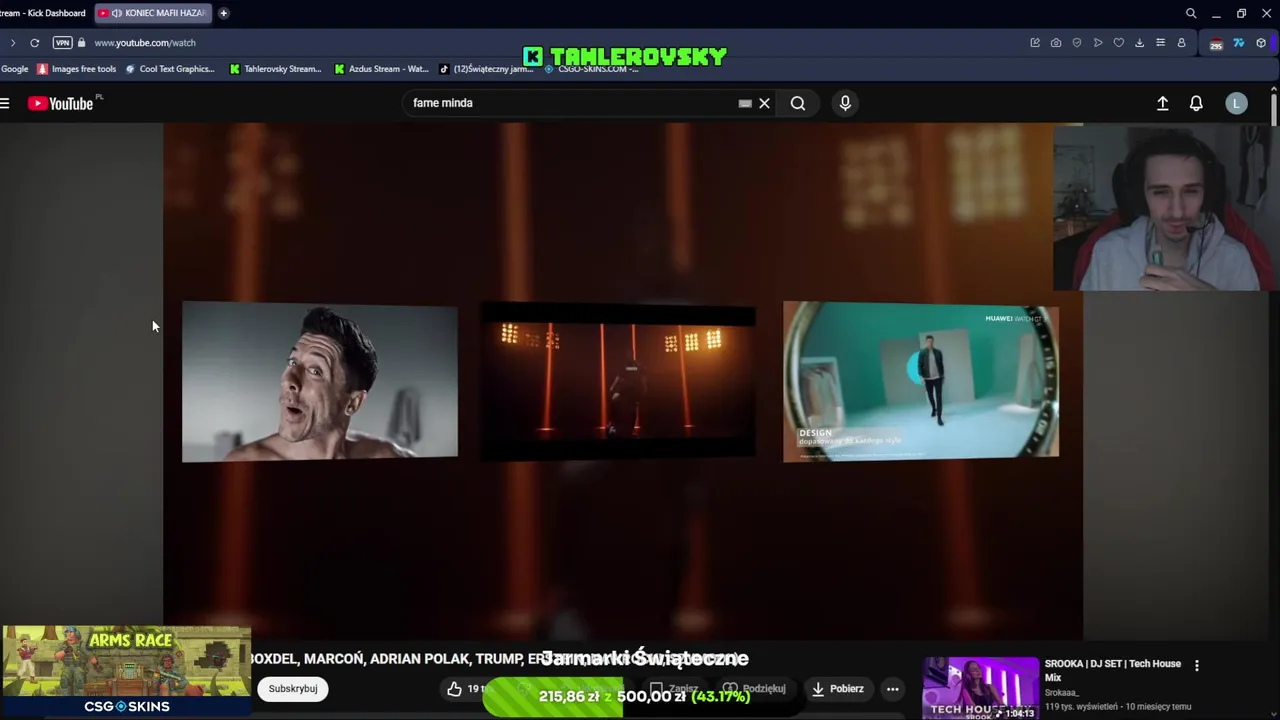
Task: Go forward with browser arrow
Action: click(12, 43)
